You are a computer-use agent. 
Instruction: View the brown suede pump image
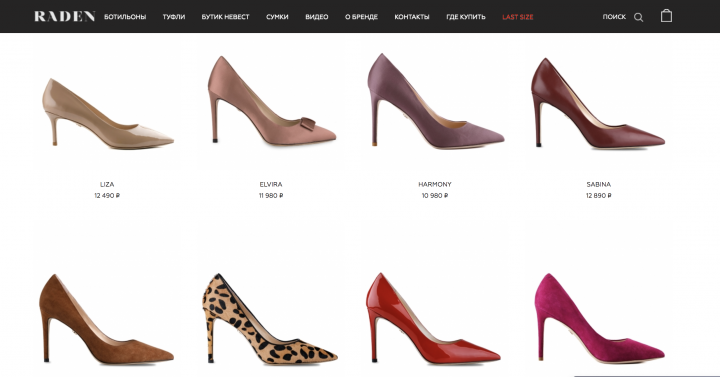point(107,319)
